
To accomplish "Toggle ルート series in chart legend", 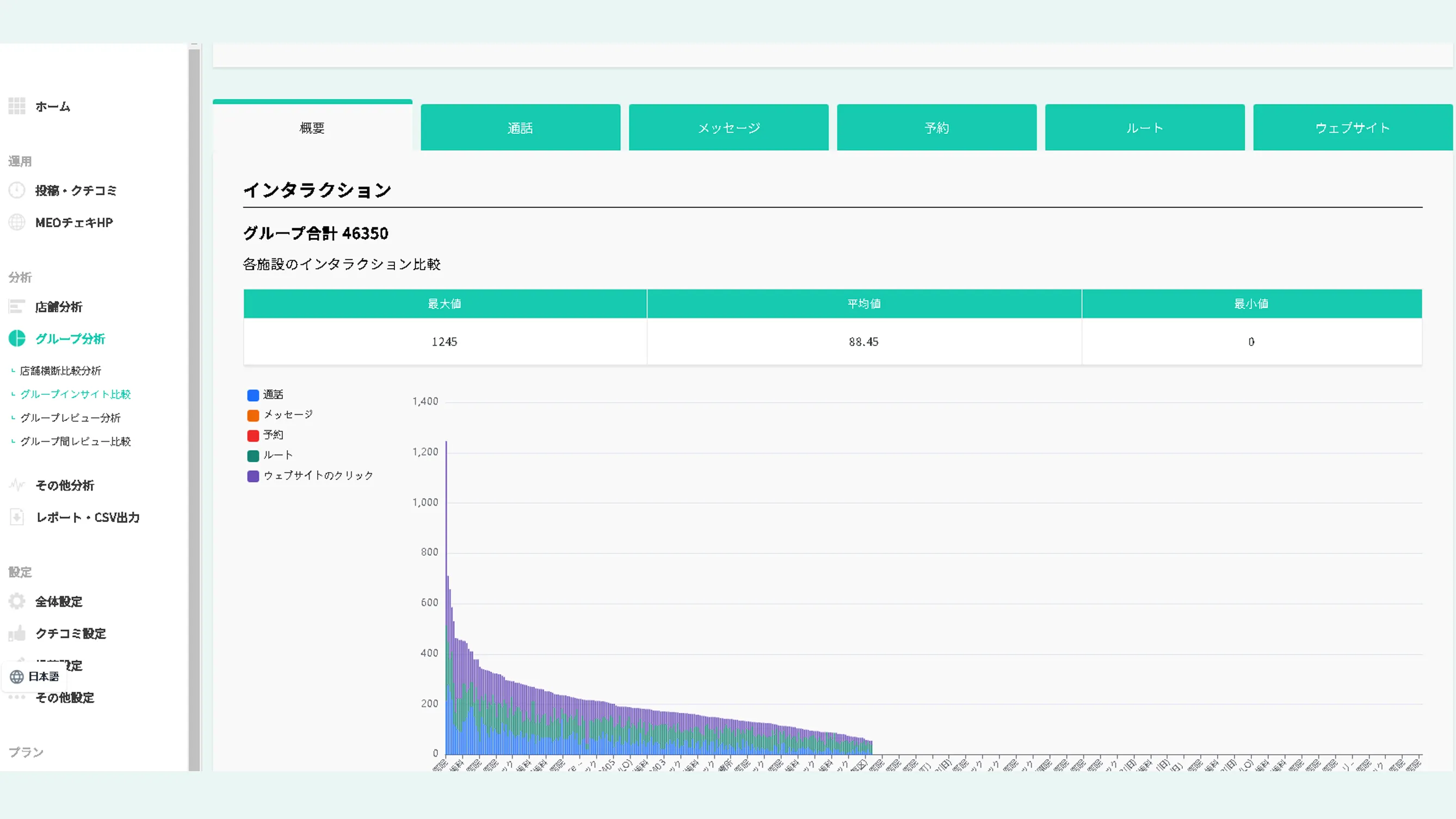I will tap(277, 455).
